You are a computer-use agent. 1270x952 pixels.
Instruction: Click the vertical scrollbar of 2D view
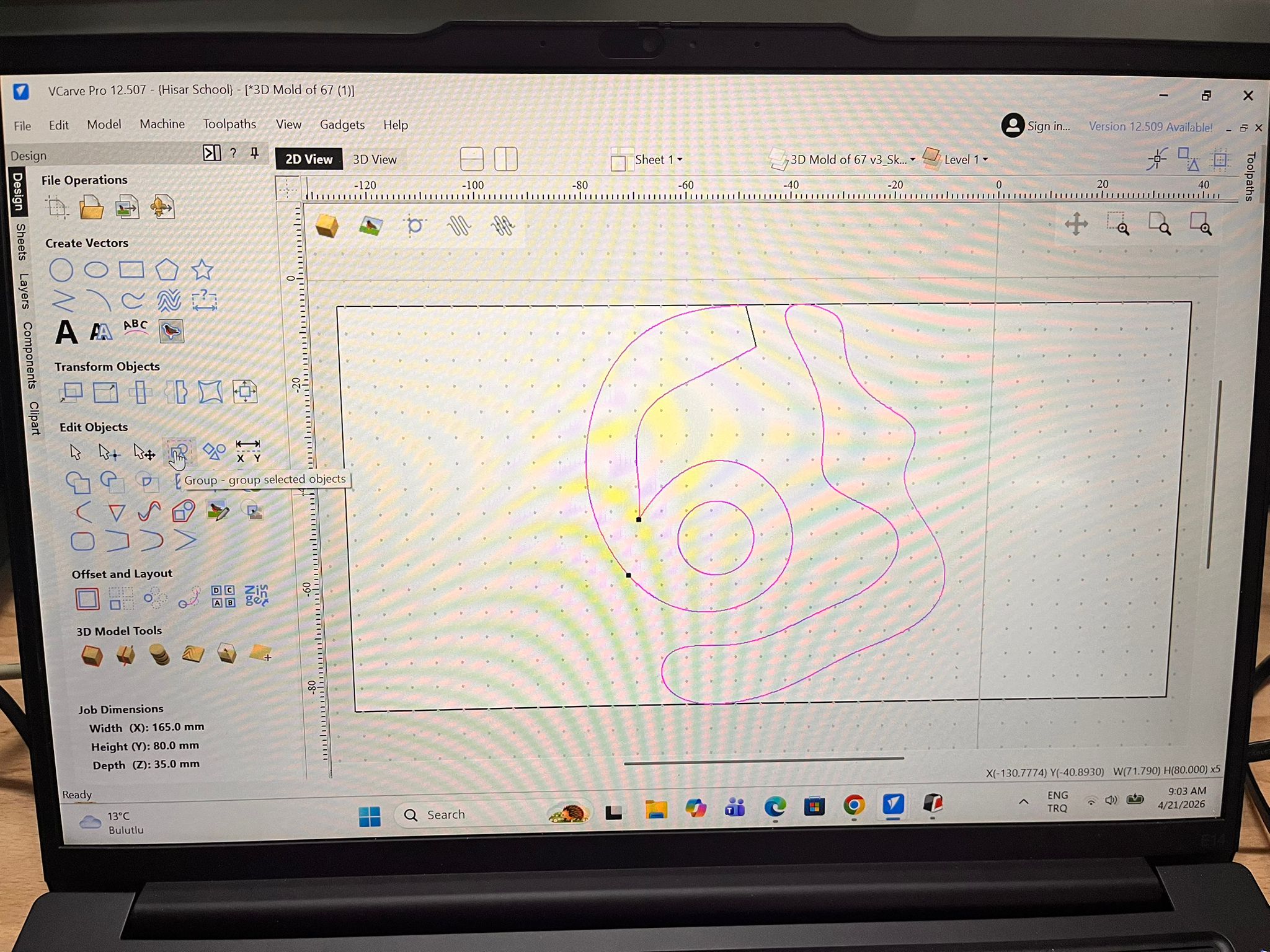1213,474
